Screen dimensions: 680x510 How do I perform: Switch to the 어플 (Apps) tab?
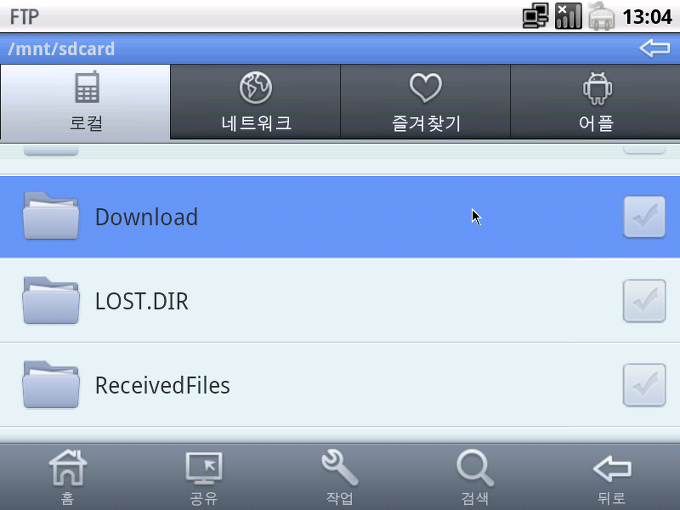click(x=595, y=102)
